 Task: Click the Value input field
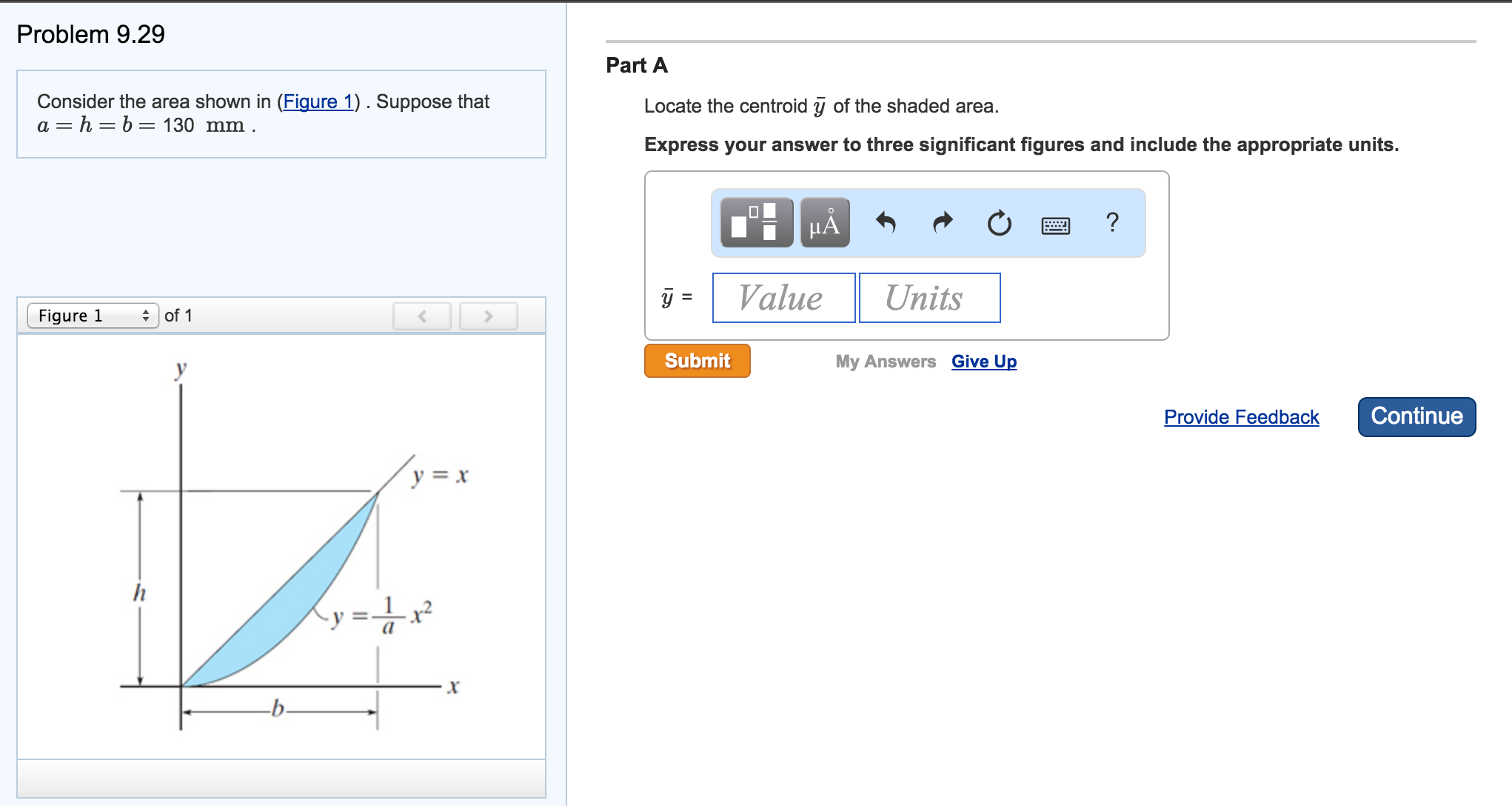tap(783, 298)
